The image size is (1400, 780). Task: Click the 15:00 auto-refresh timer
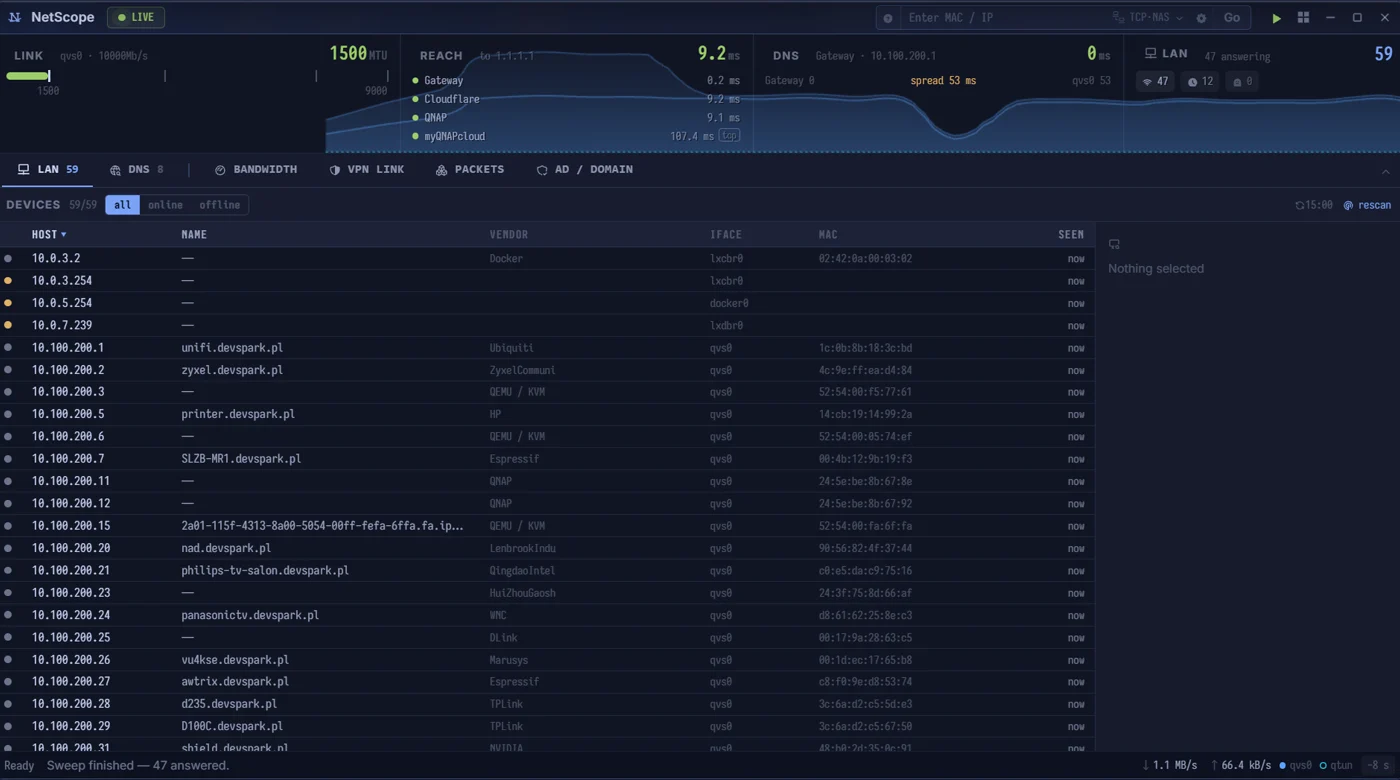pyautogui.click(x=1314, y=205)
